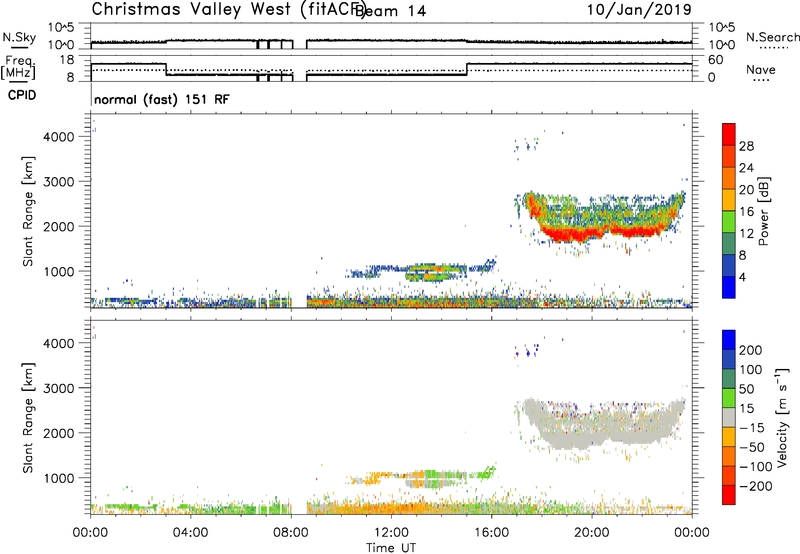Click the 4 label on the power colorbar
800x554 pixels.
click(x=743, y=277)
